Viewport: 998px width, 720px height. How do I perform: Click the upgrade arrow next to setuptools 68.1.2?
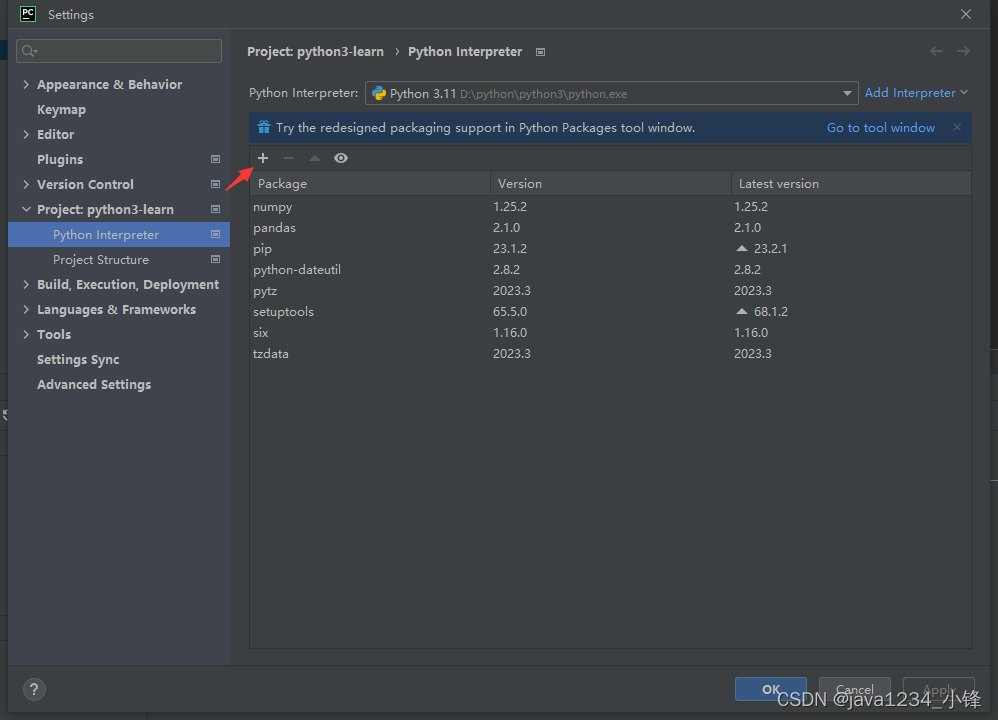click(x=741, y=311)
